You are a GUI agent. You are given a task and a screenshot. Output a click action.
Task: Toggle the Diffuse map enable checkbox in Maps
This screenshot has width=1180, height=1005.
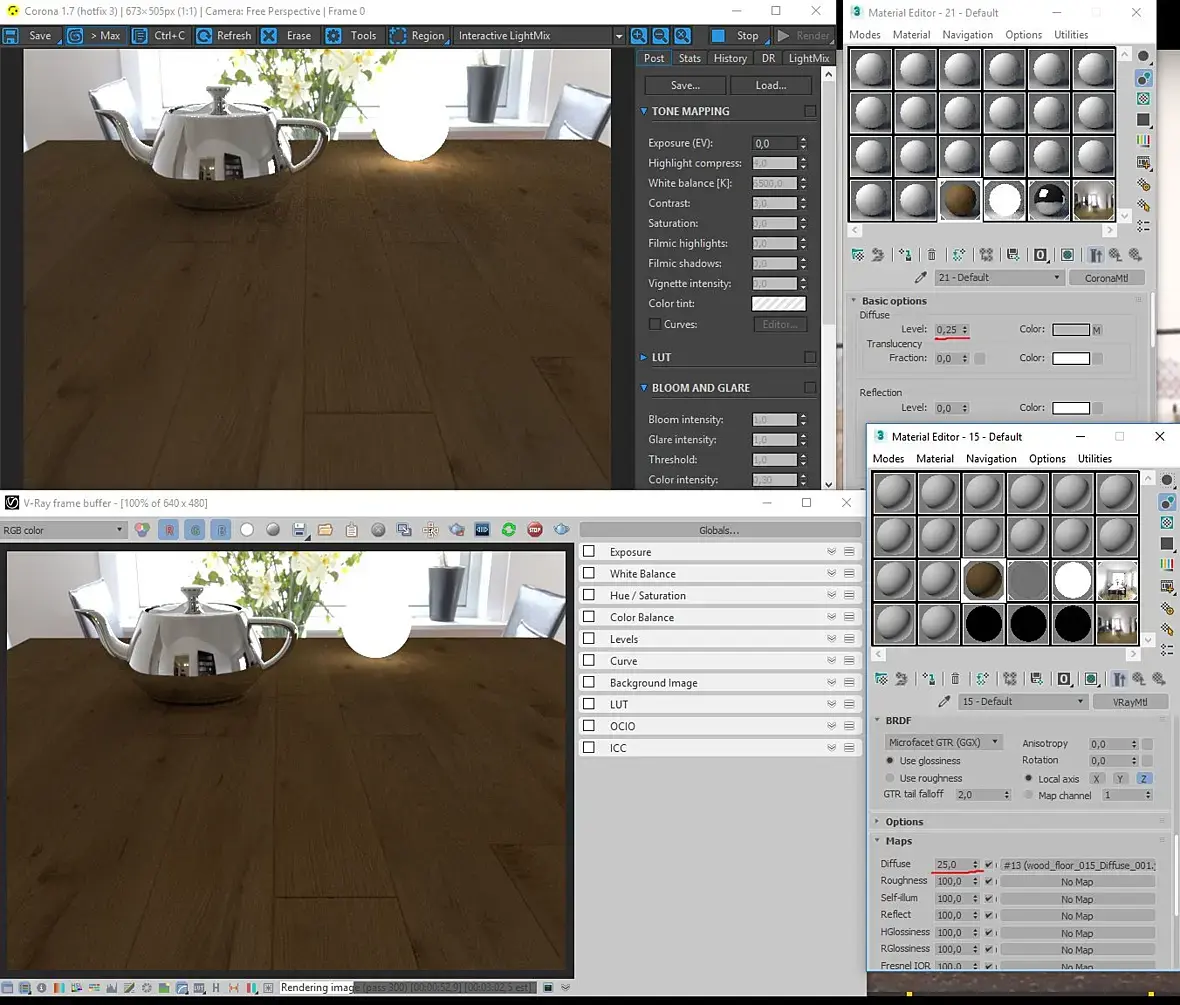(989, 865)
